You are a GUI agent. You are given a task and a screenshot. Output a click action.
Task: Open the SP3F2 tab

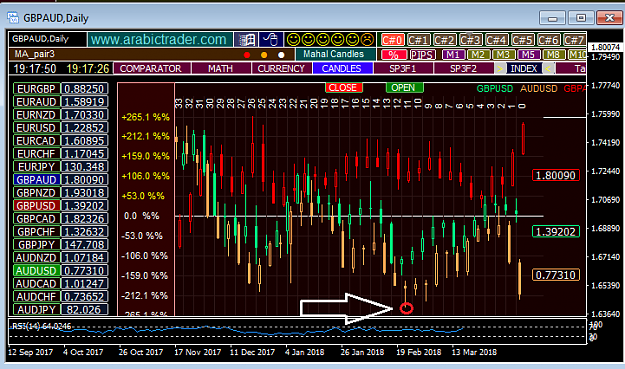(x=464, y=69)
